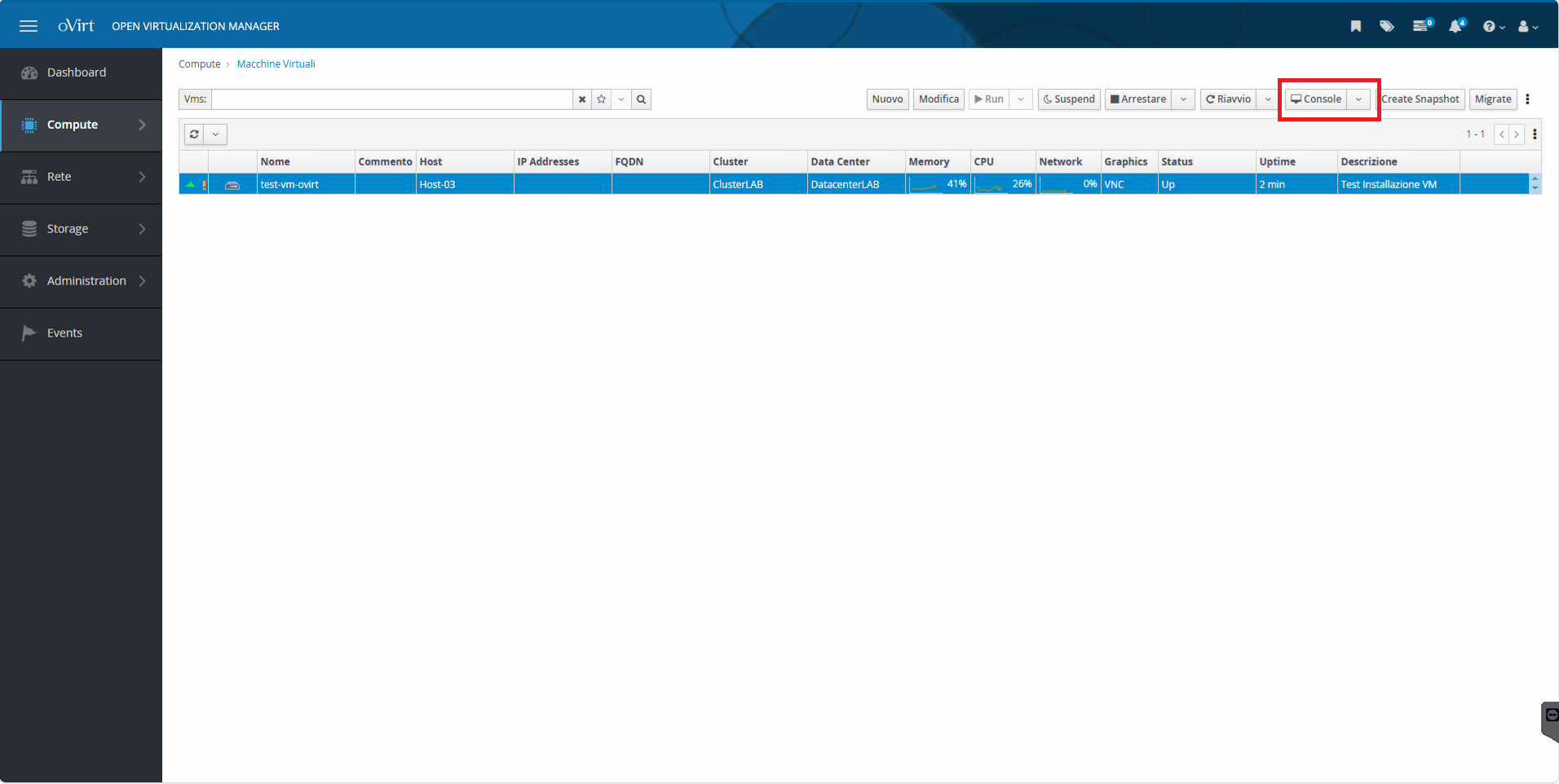Expand the Rete sidebar section
This screenshot has height=784, width=1559.
pos(81,177)
